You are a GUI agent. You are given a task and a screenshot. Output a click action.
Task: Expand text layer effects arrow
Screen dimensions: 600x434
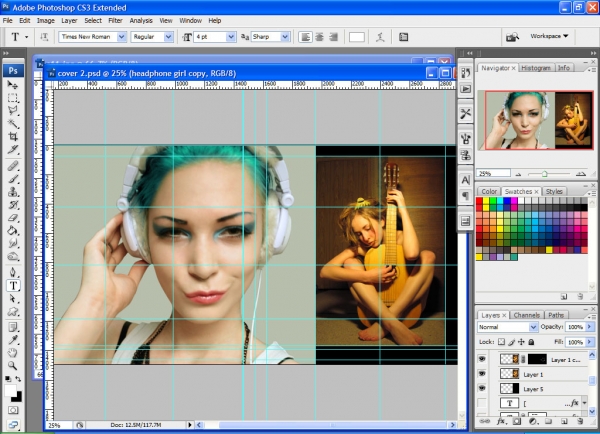point(584,403)
